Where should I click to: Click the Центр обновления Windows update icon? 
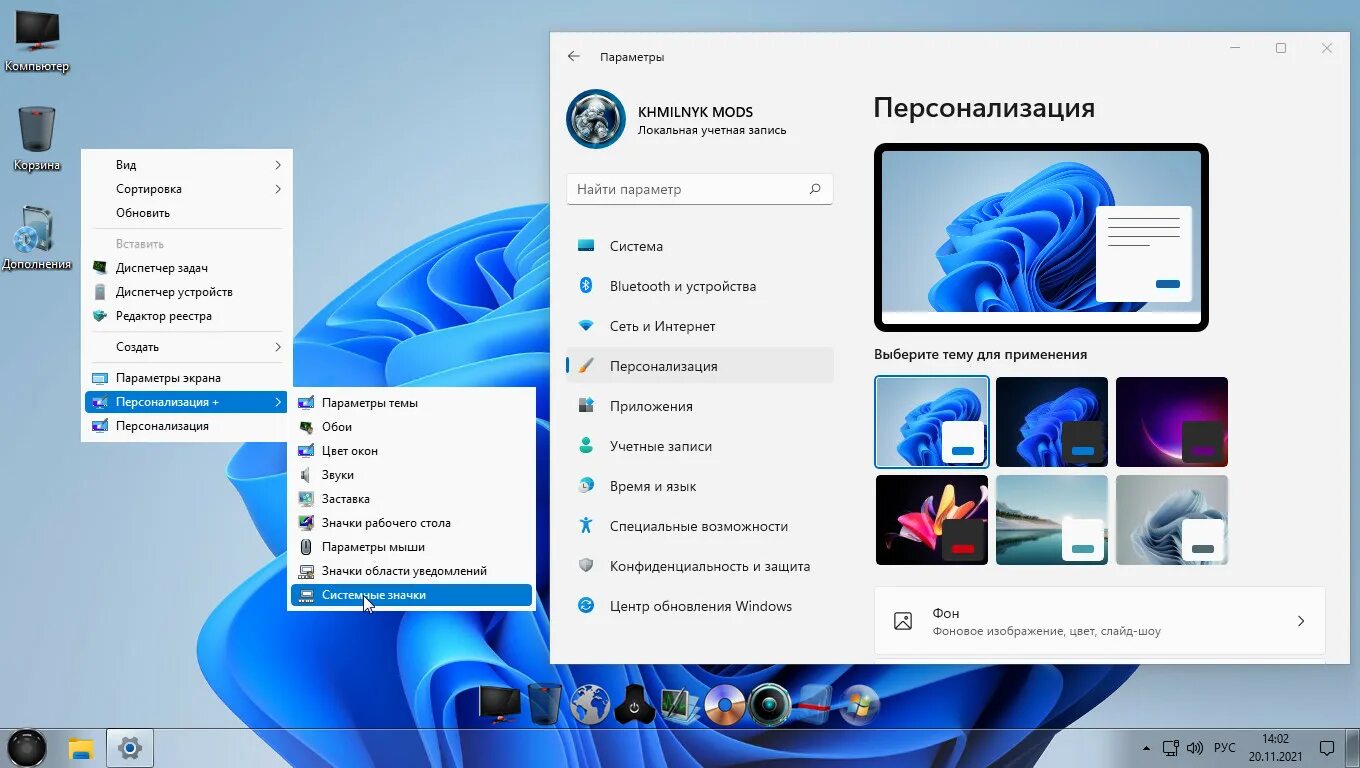point(587,606)
